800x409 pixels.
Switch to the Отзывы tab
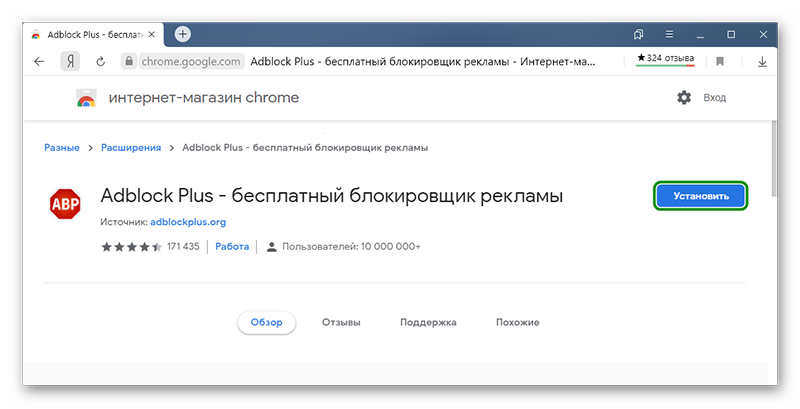pyautogui.click(x=341, y=322)
